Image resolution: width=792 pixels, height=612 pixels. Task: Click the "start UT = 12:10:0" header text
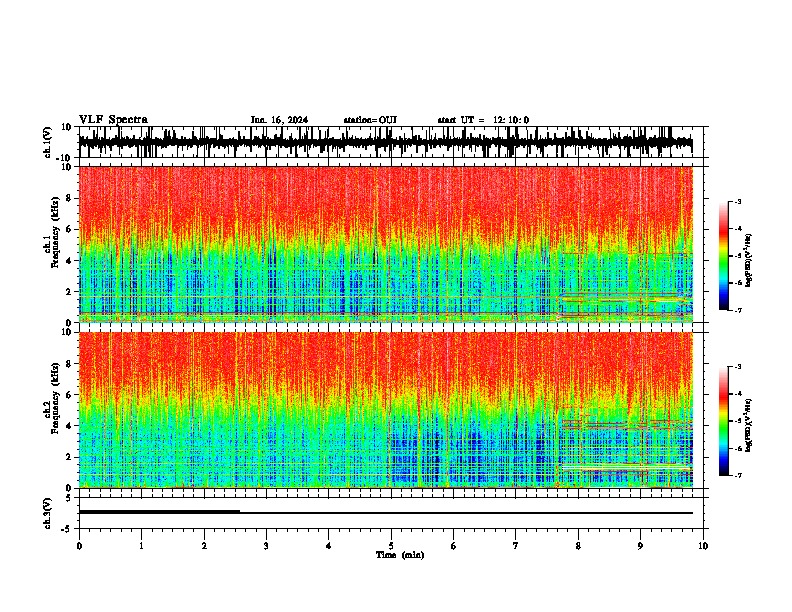tap(483, 120)
